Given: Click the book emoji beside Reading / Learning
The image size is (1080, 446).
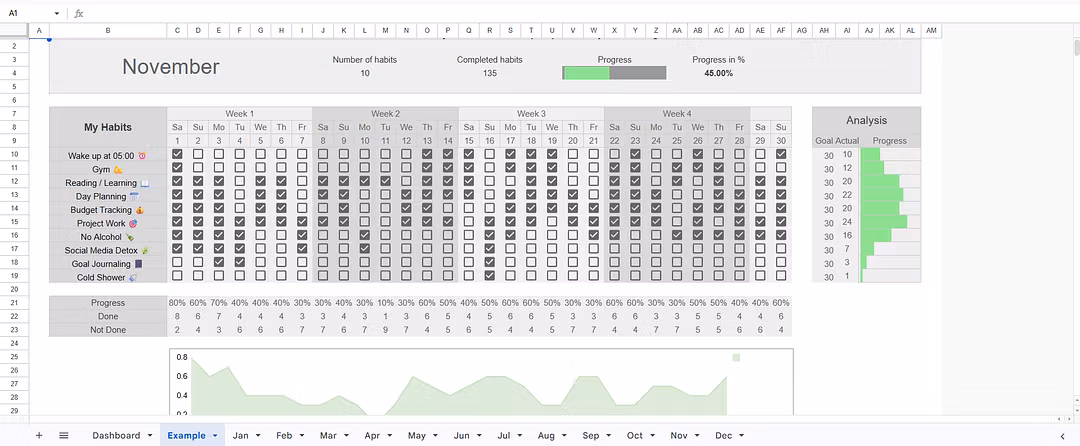Looking at the screenshot, I should point(144,183).
